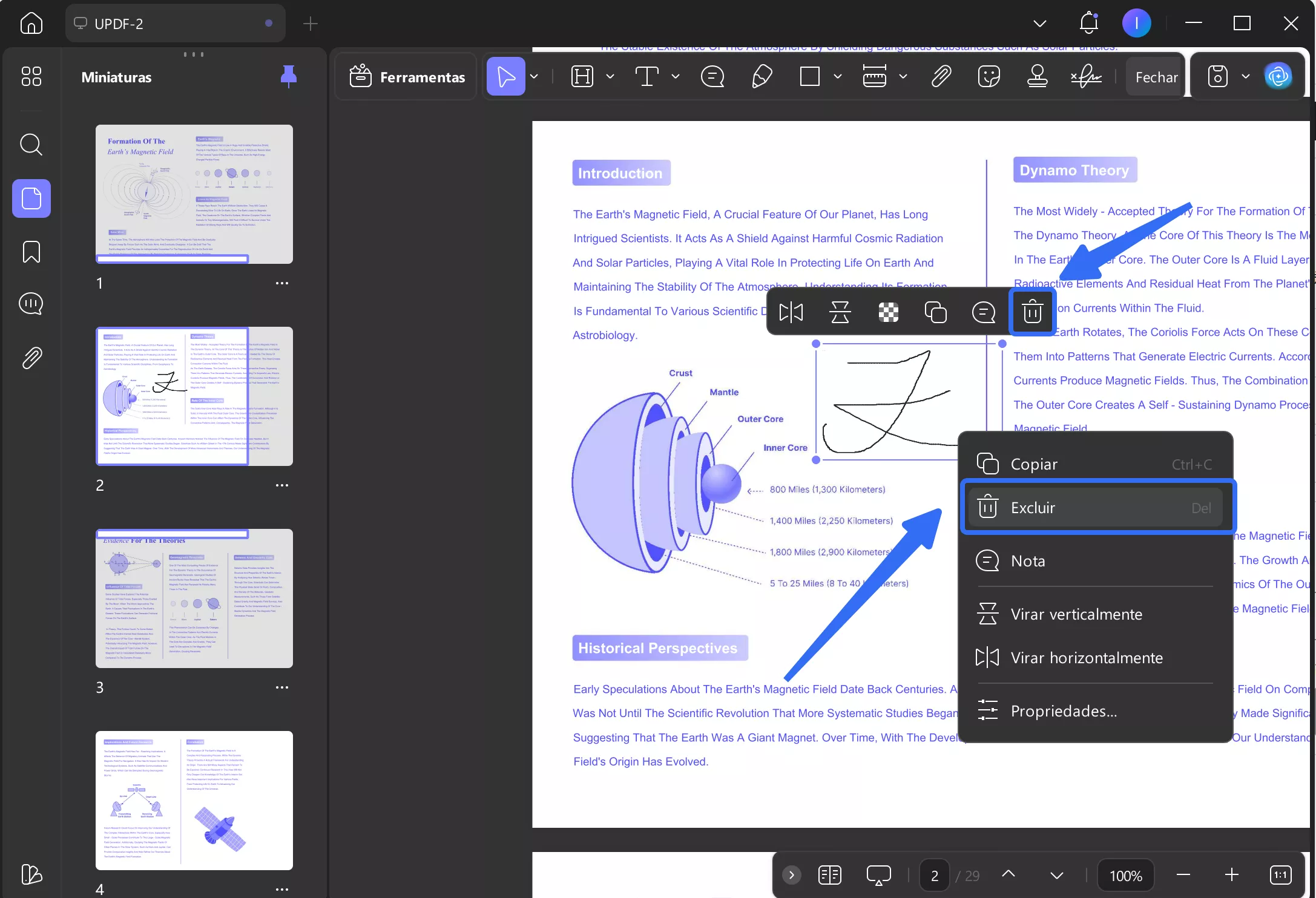Image resolution: width=1316 pixels, height=898 pixels.
Task: Expand the save options dropdown arrow
Action: (1245, 76)
